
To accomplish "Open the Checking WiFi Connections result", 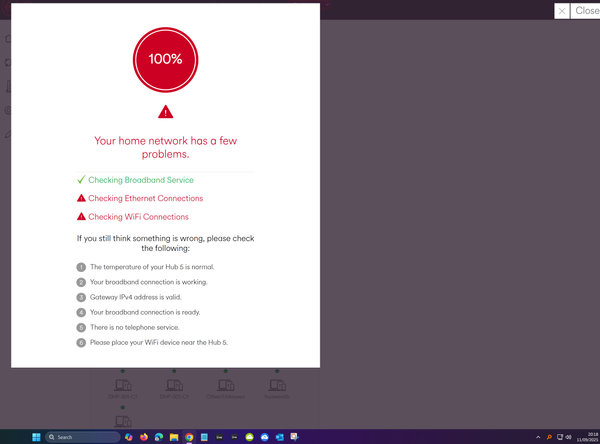I will click(x=138, y=217).
